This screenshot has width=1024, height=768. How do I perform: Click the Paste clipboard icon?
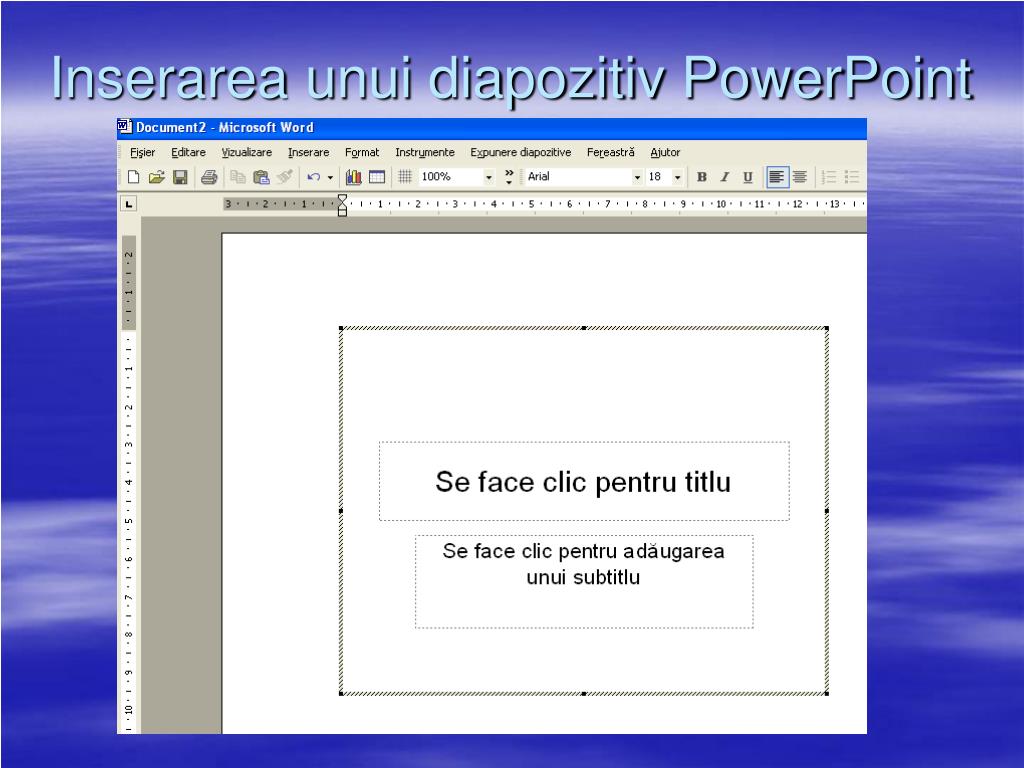[x=261, y=177]
